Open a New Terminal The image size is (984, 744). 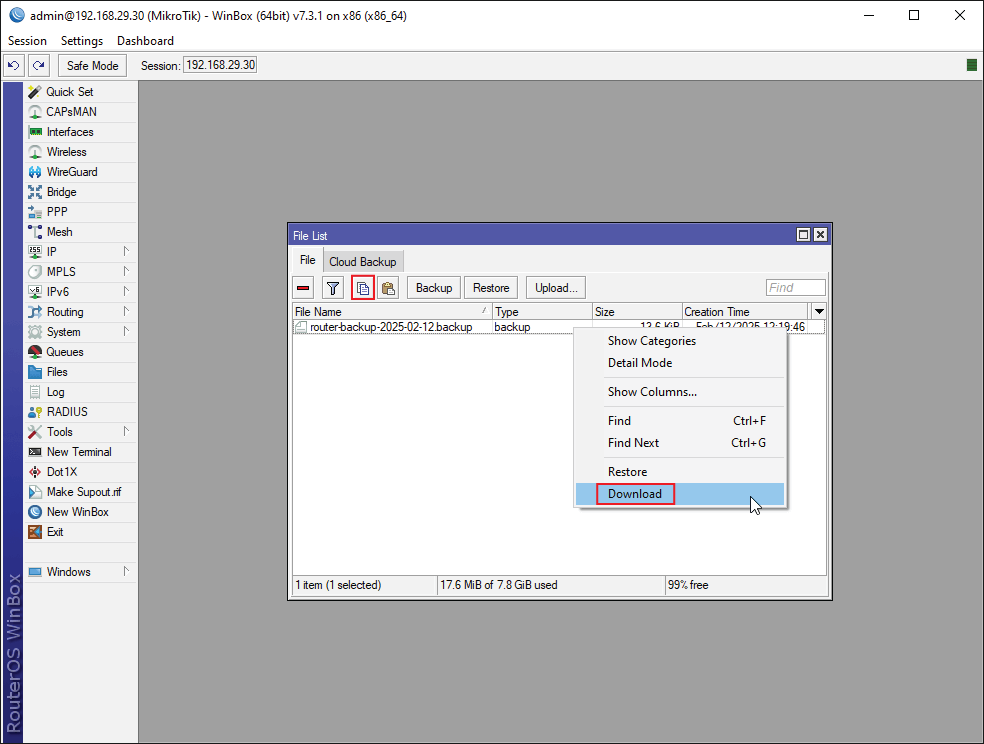click(x=73, y=451)
